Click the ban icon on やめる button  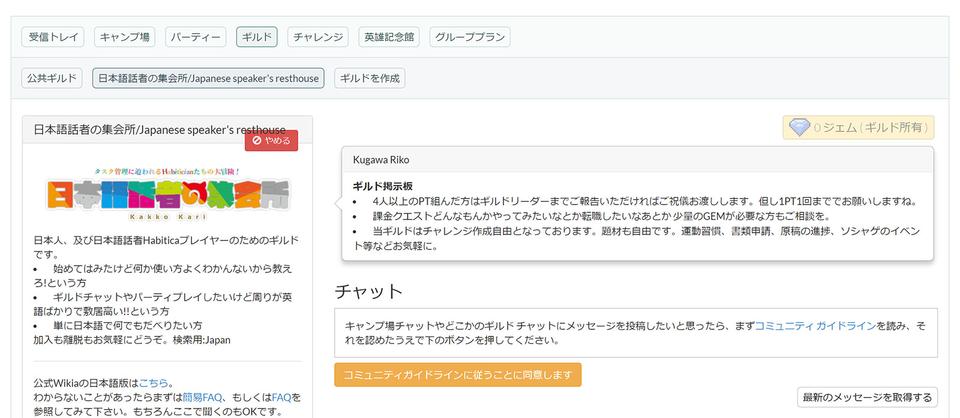[257, 140]
